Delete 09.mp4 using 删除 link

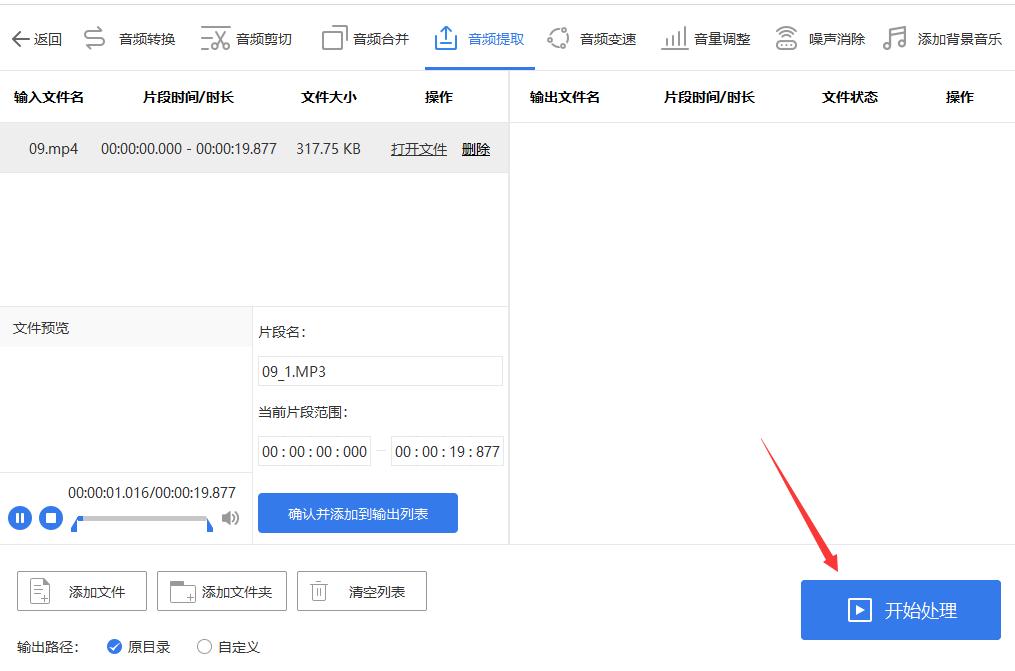tap(476, 148)
